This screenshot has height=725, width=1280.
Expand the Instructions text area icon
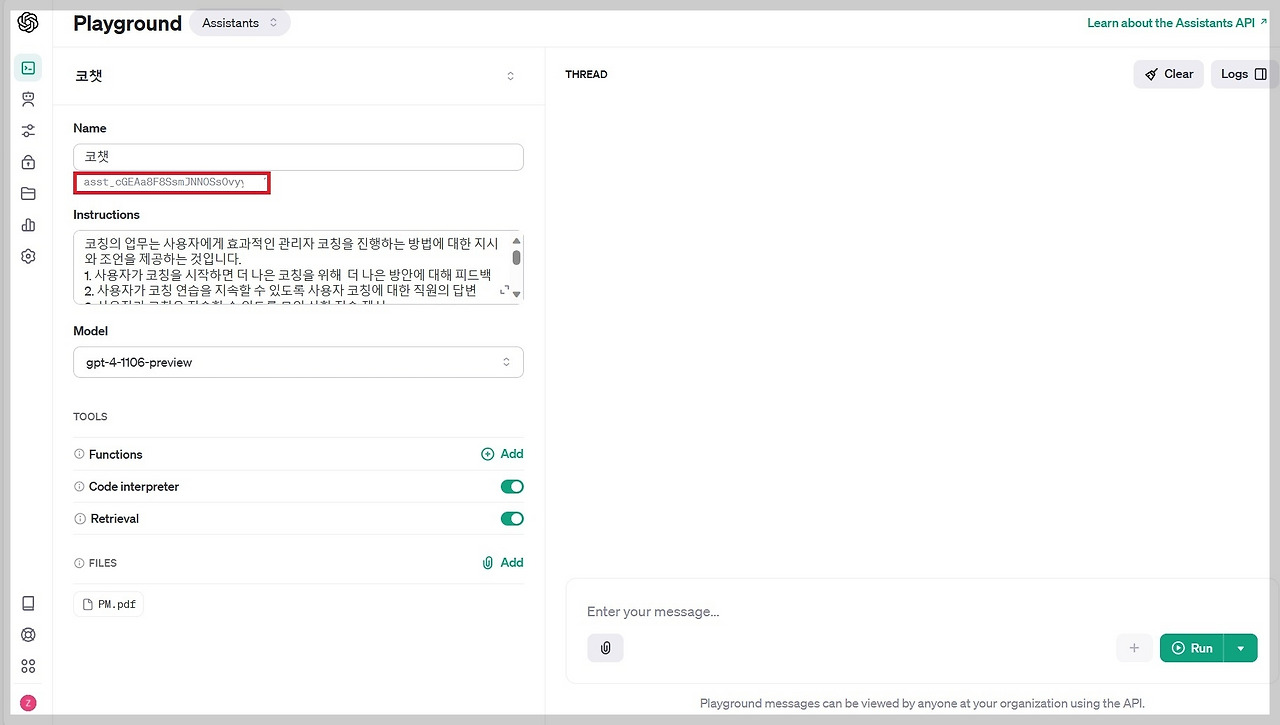click(x=504, y=291)
